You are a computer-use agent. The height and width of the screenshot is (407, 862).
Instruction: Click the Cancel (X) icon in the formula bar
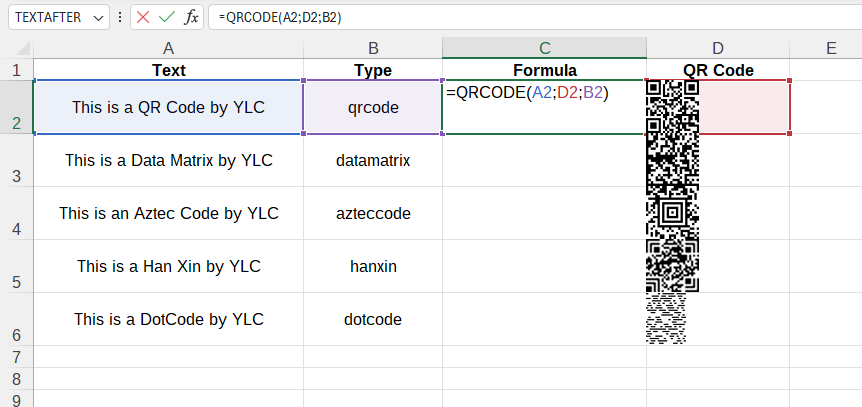144,18
